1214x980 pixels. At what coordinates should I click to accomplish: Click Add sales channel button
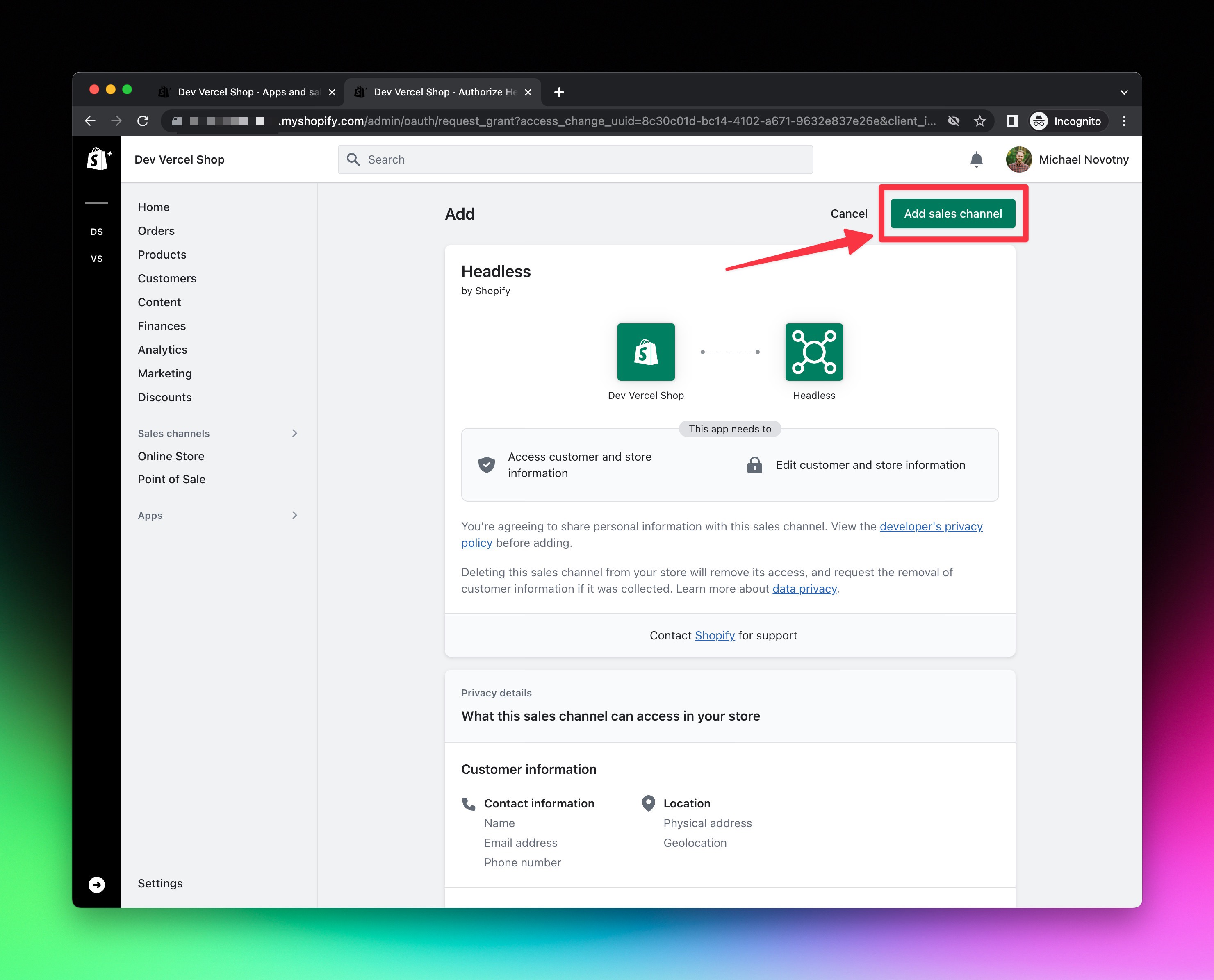click(x=952, y=214)
